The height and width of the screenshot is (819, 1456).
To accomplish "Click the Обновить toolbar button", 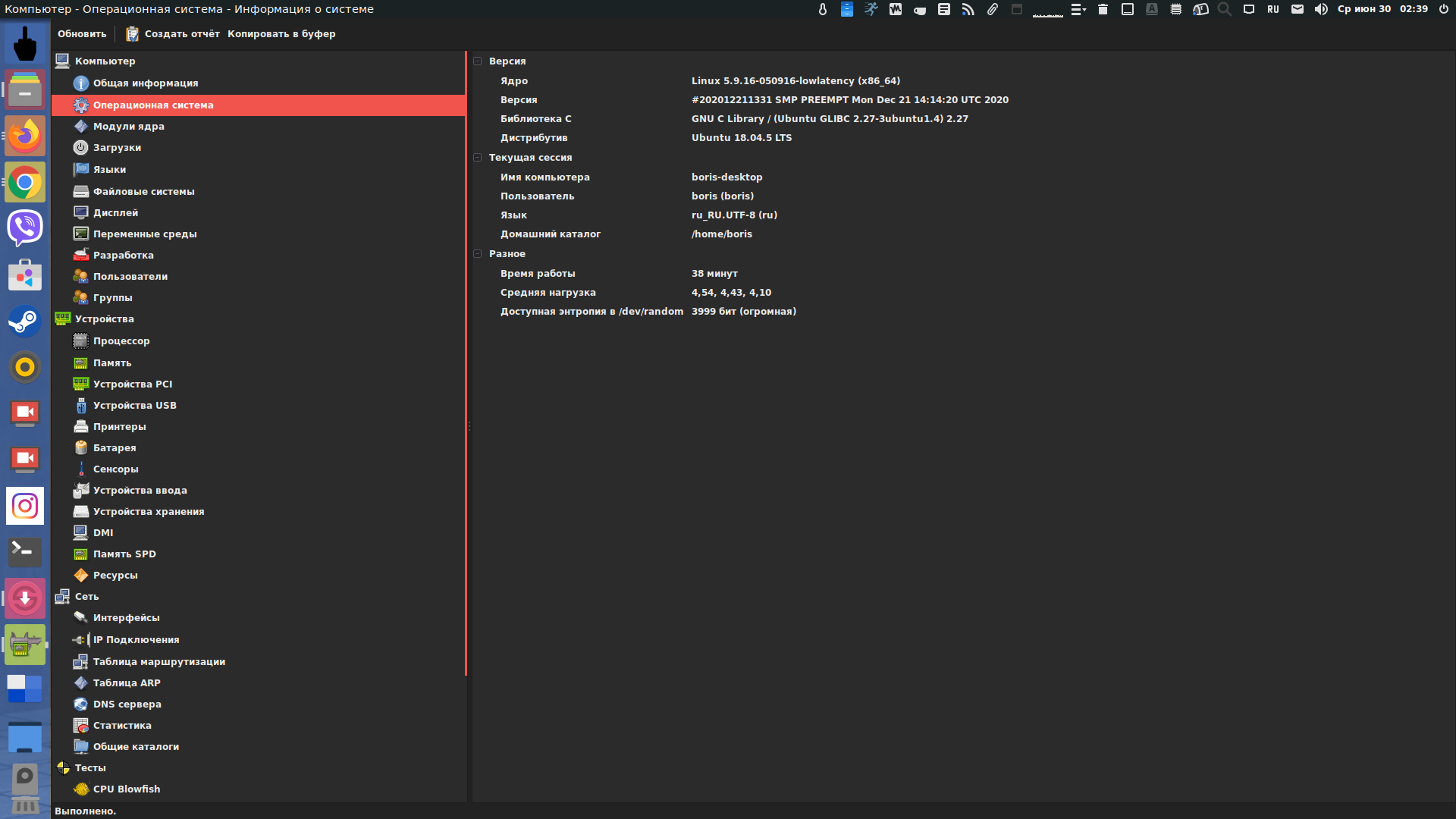I will (x=82, y=34).
